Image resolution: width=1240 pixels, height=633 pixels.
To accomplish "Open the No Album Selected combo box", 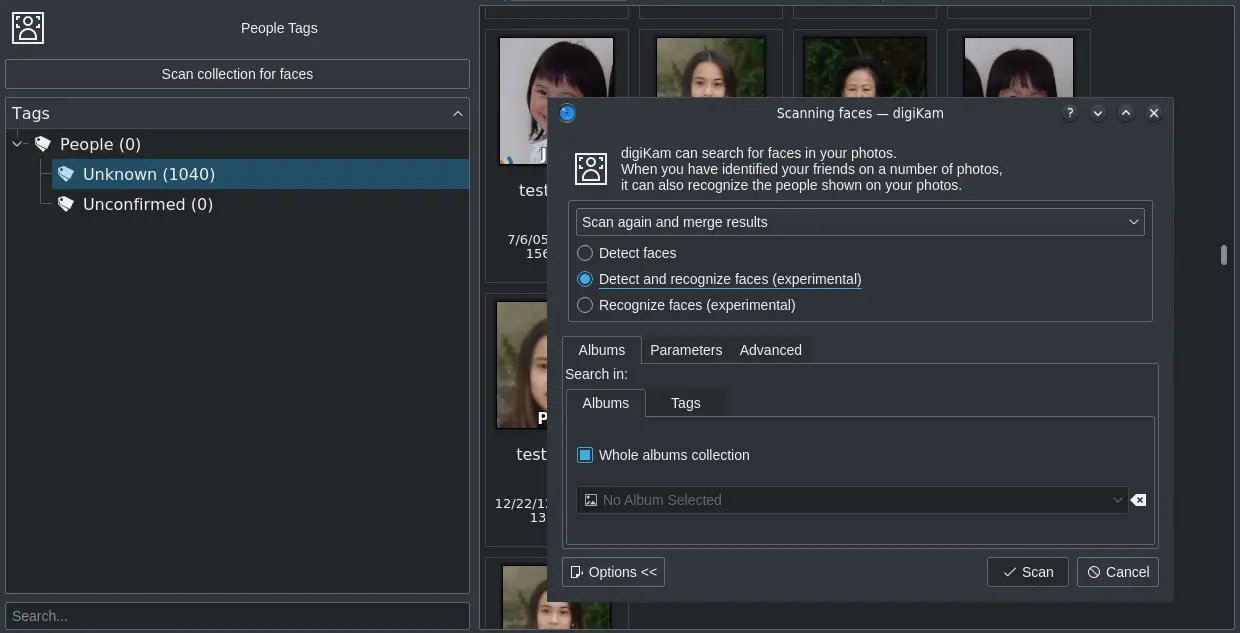I will click(x=1117, y=499).
